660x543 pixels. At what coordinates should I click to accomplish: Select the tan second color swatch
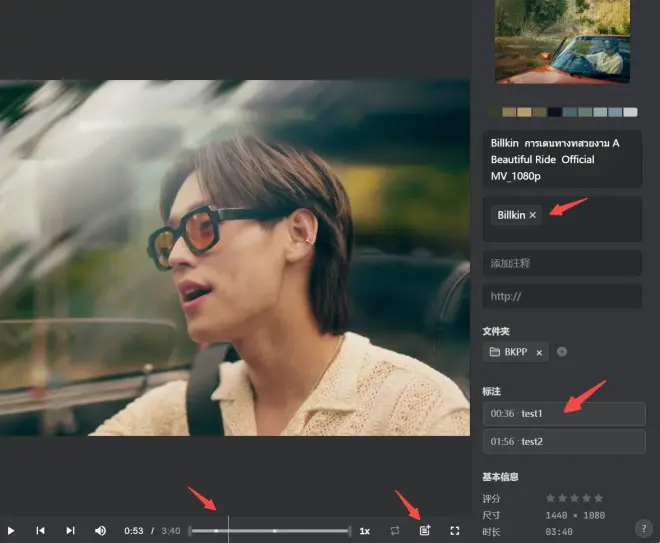point(509,112)
